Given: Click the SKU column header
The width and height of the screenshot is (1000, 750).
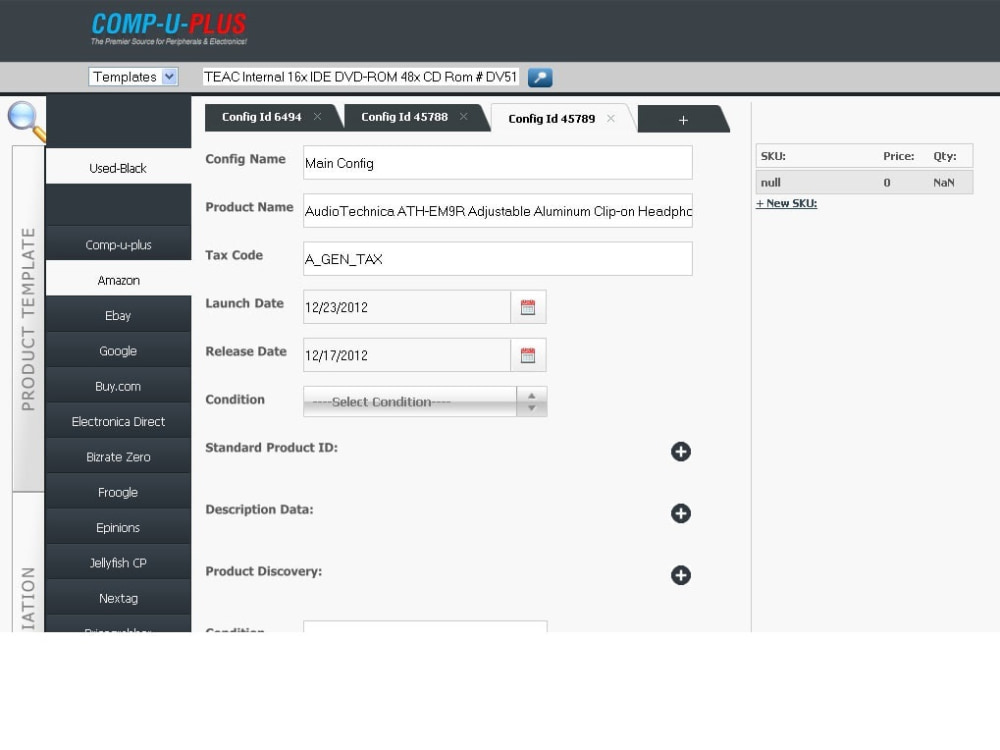Looking at the screenshot, I should pyautogui.click(x=773, y=156).
